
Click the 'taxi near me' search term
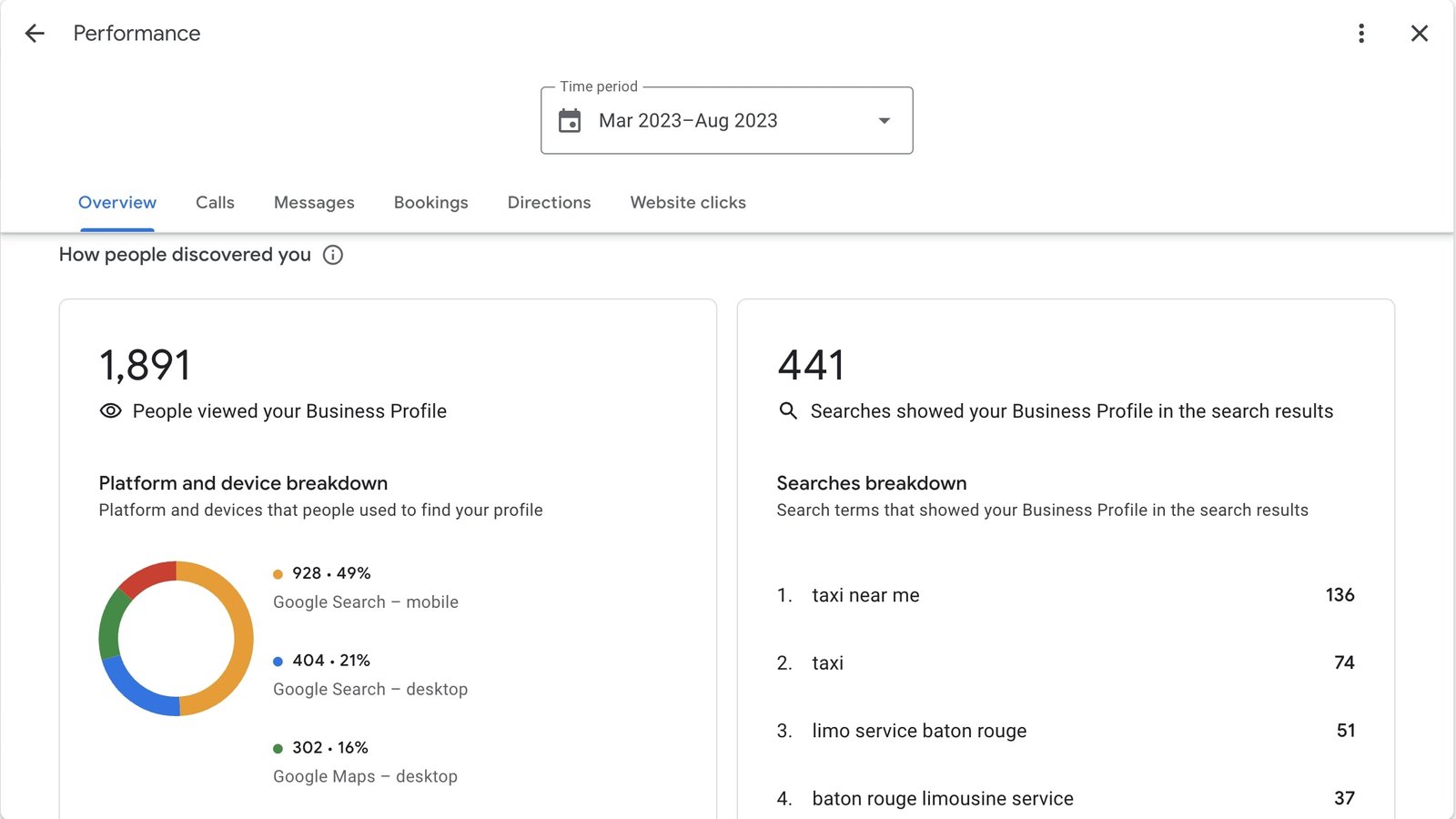(x=864, y=595)
